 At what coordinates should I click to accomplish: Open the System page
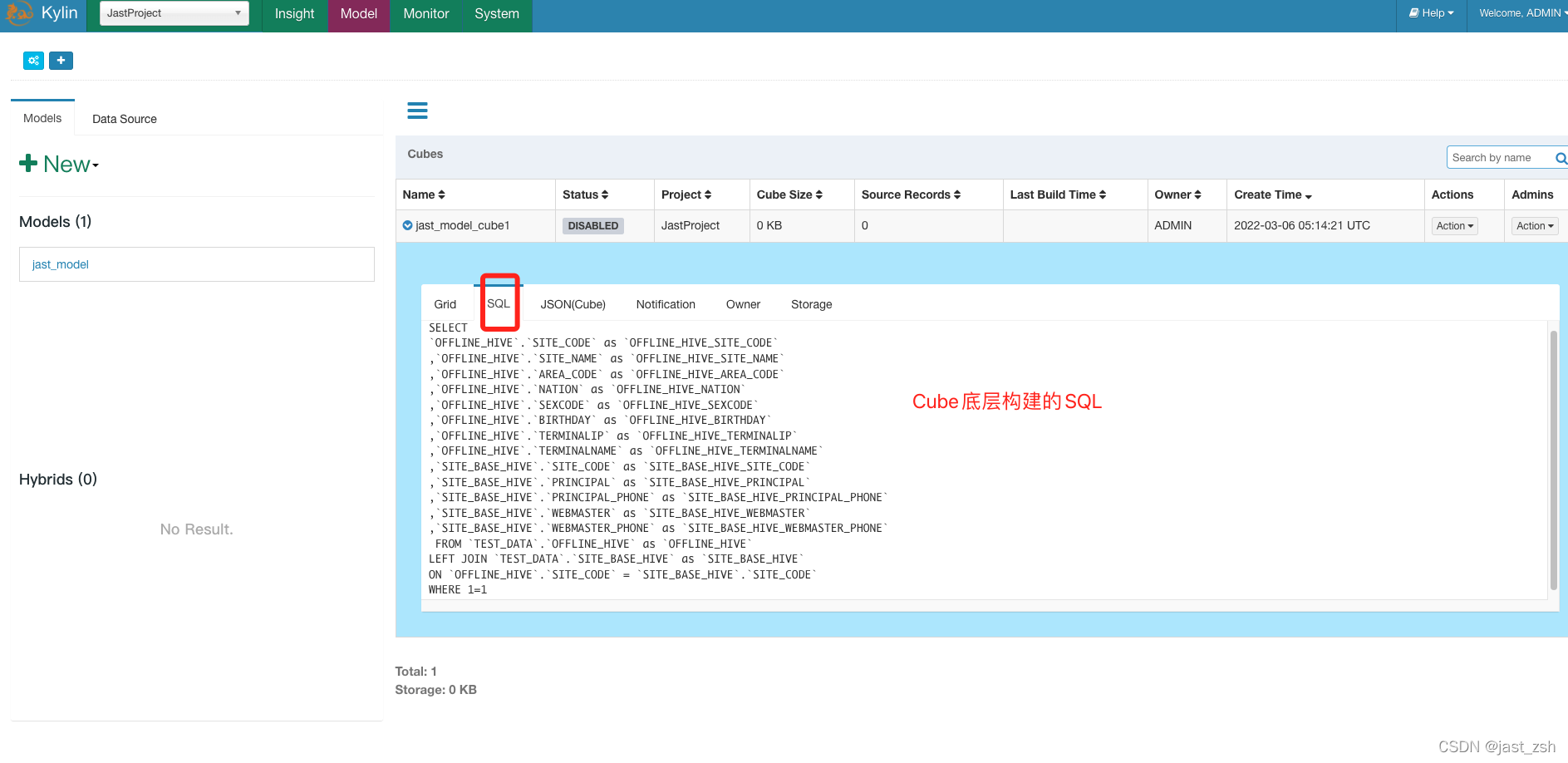coord(497,14)
